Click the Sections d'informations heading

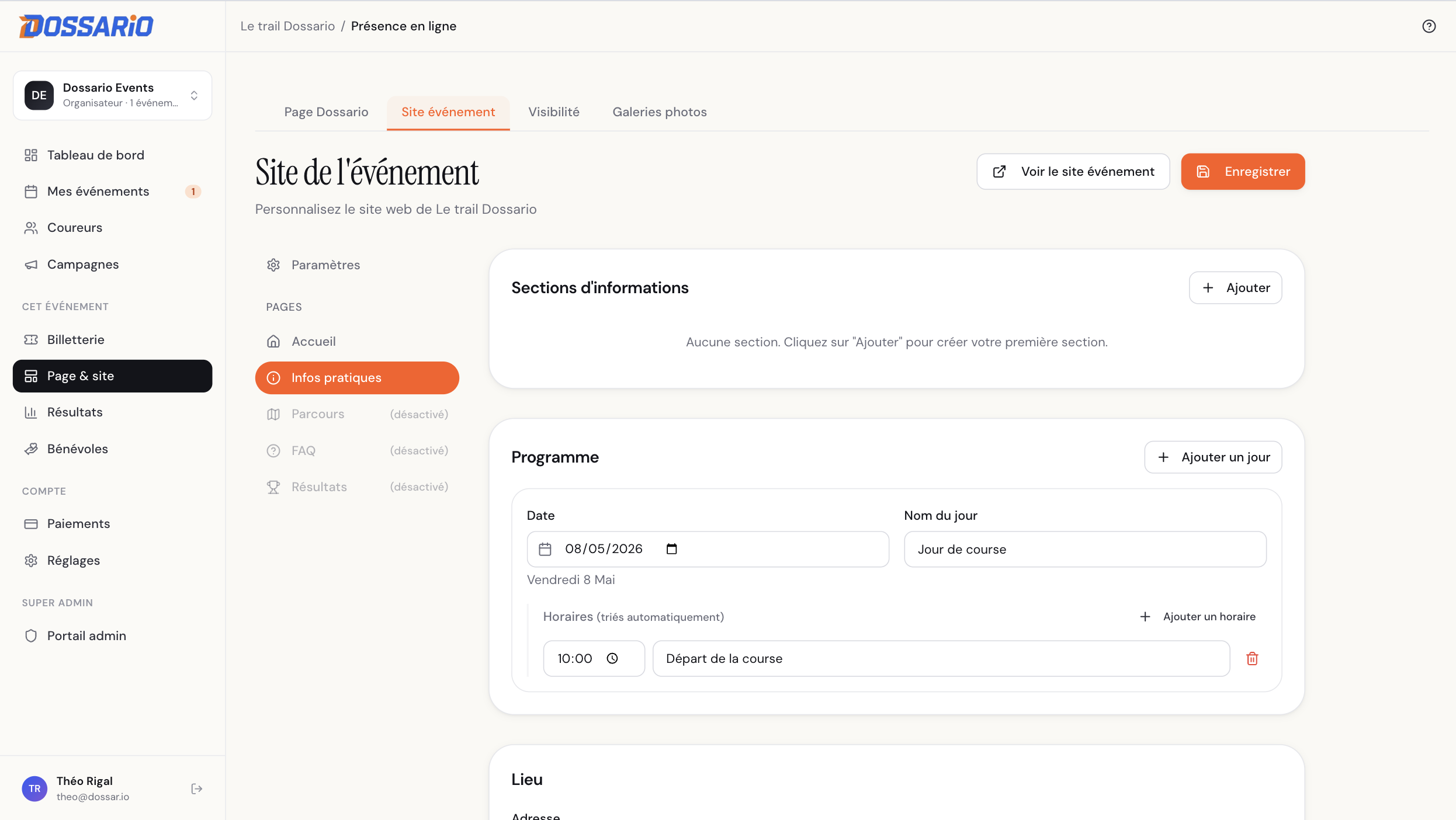click(x=600, y=288)
